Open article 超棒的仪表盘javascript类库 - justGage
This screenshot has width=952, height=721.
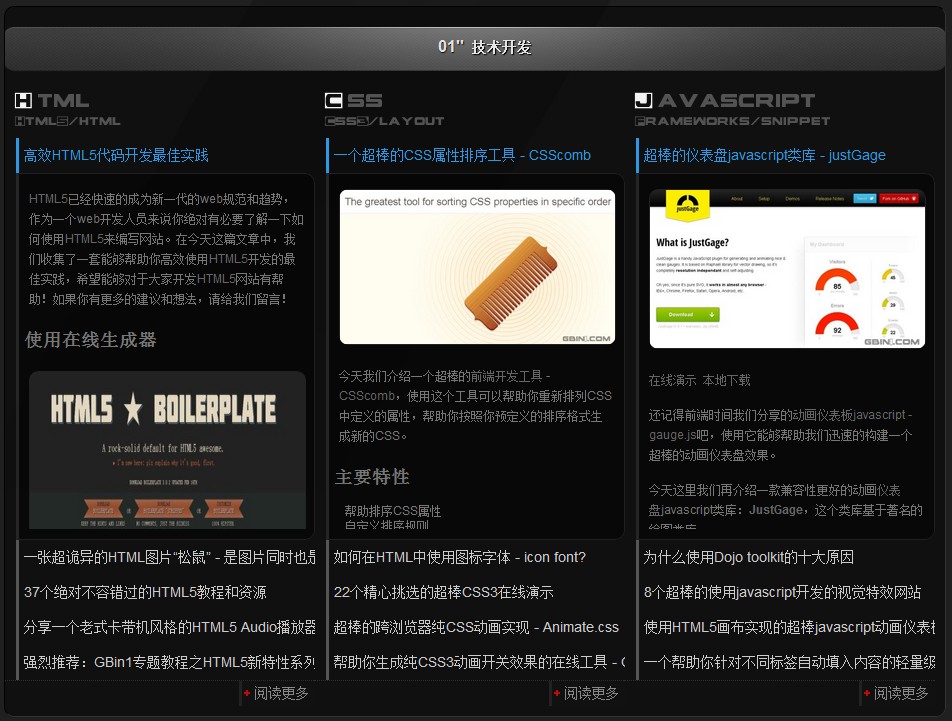[x=764, y=155]
